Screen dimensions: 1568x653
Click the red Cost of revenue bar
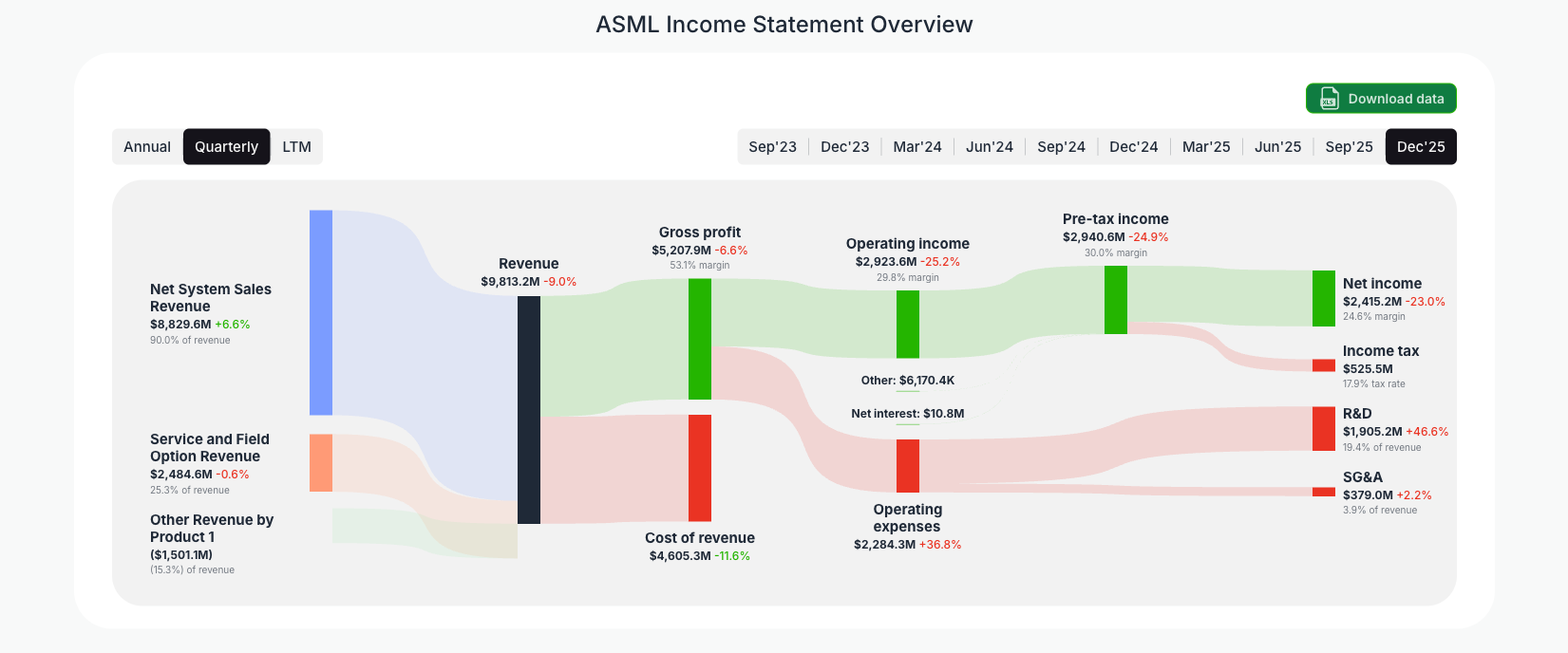click(700, 468)
